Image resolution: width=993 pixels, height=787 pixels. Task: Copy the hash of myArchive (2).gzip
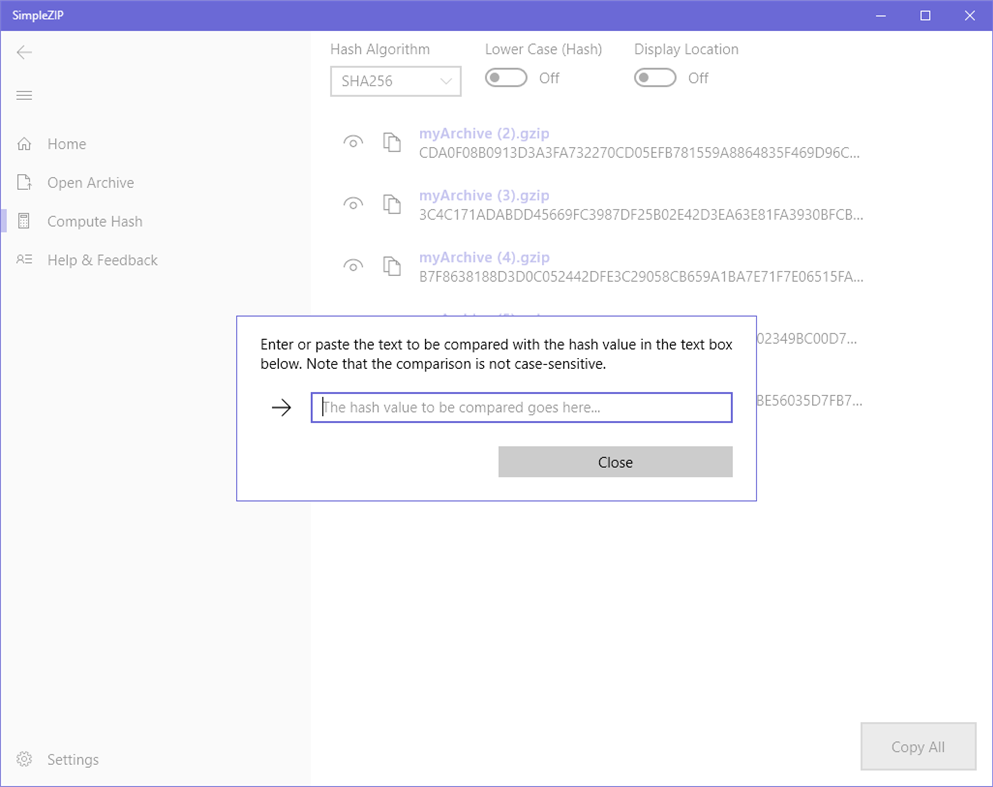click(391, 142)
